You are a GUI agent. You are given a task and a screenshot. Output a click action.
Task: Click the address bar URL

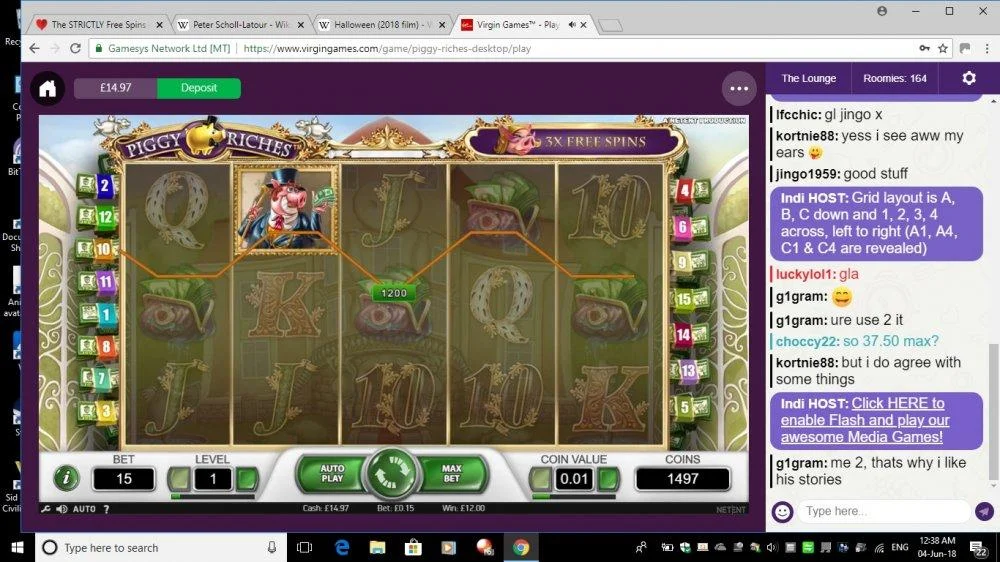pos(387,48)
